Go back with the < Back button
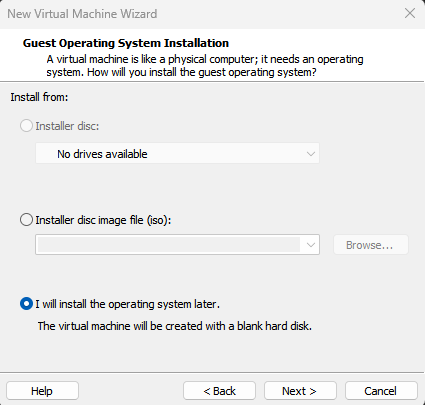This screenshot has width=425, height=405. point(219,391)
